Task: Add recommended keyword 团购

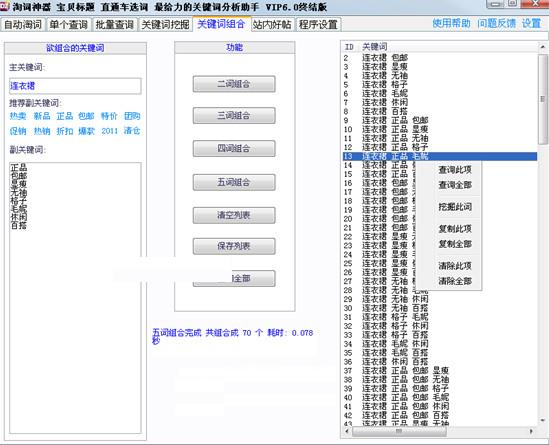Action: [x=132, y=116]
